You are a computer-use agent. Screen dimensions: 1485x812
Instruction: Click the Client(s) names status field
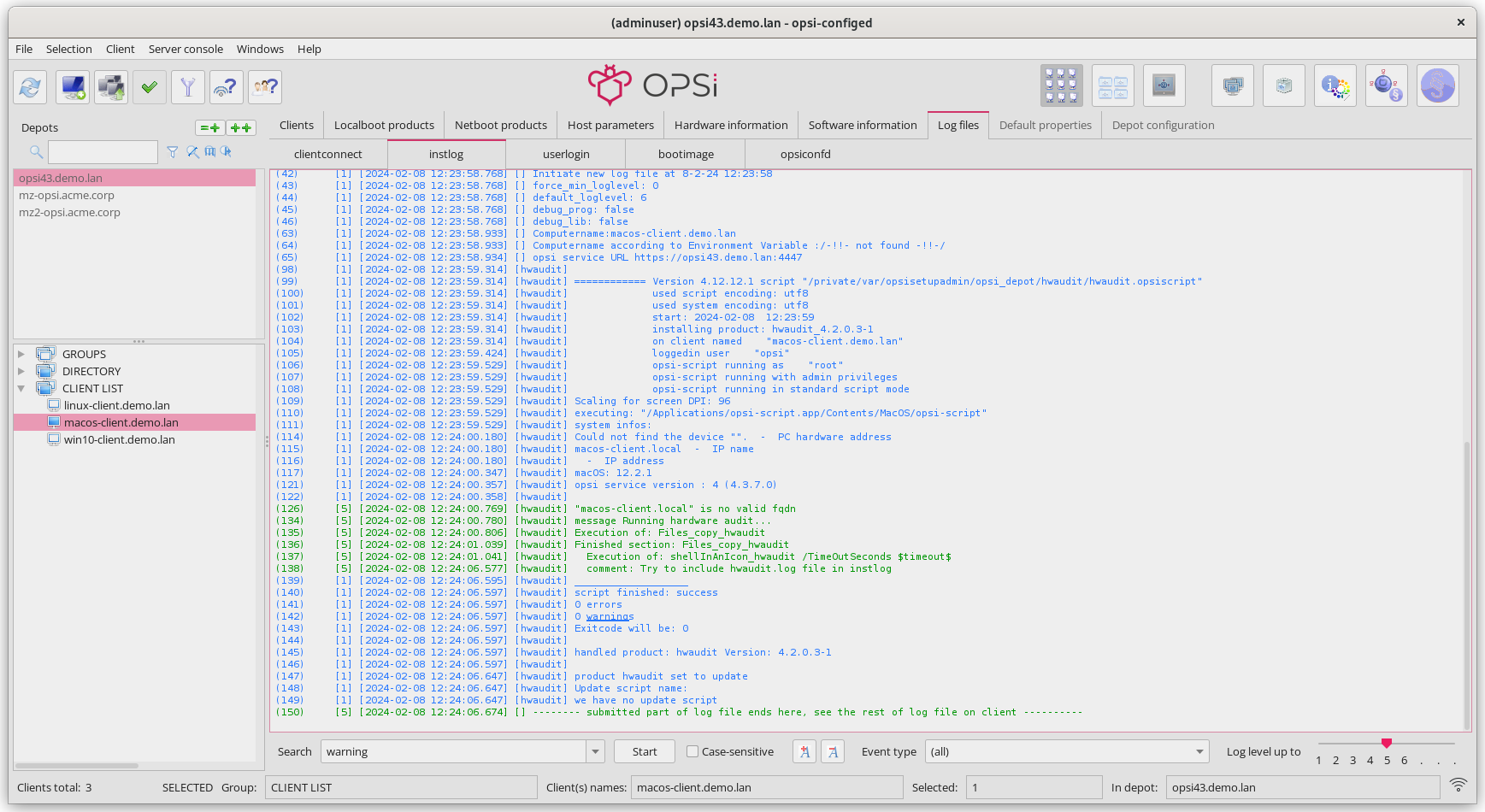click(767, 787)
